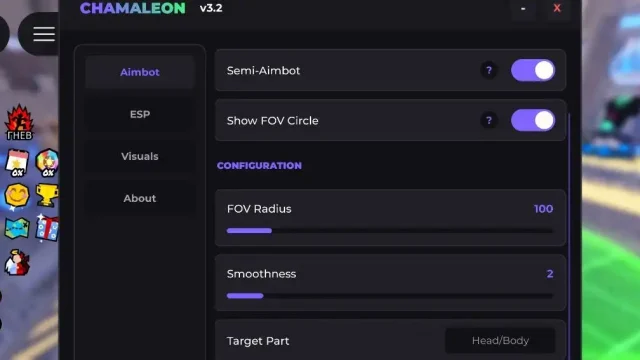Screen dimensions: 640x360
Task: Switch to the Visuals tab
Action: pyautogui.click(x=140, y=156)
